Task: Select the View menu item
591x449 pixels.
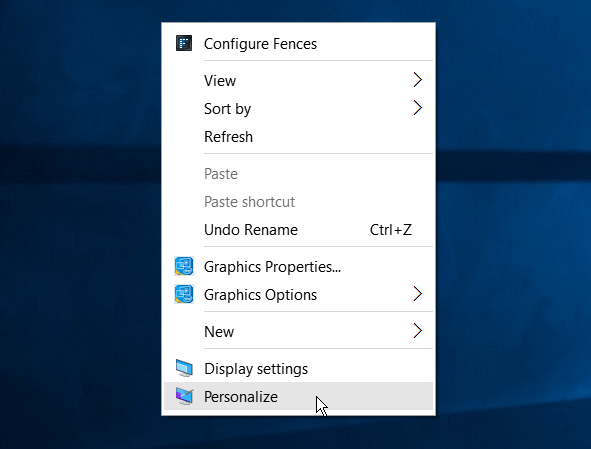Action: (299, 80)
